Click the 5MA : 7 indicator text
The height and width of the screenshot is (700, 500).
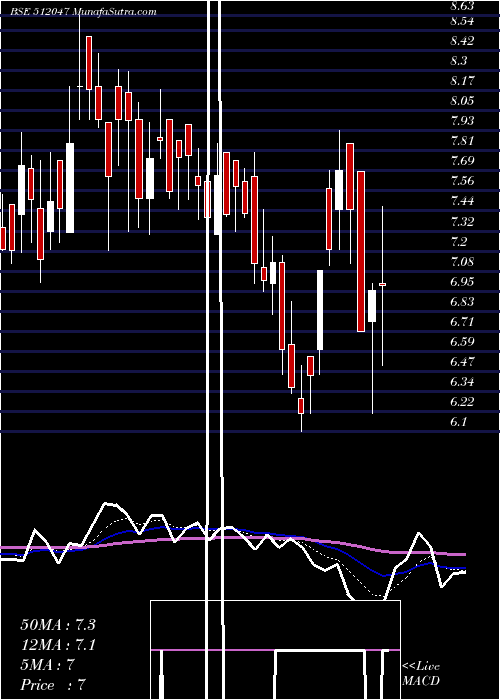tap(47, 665)
